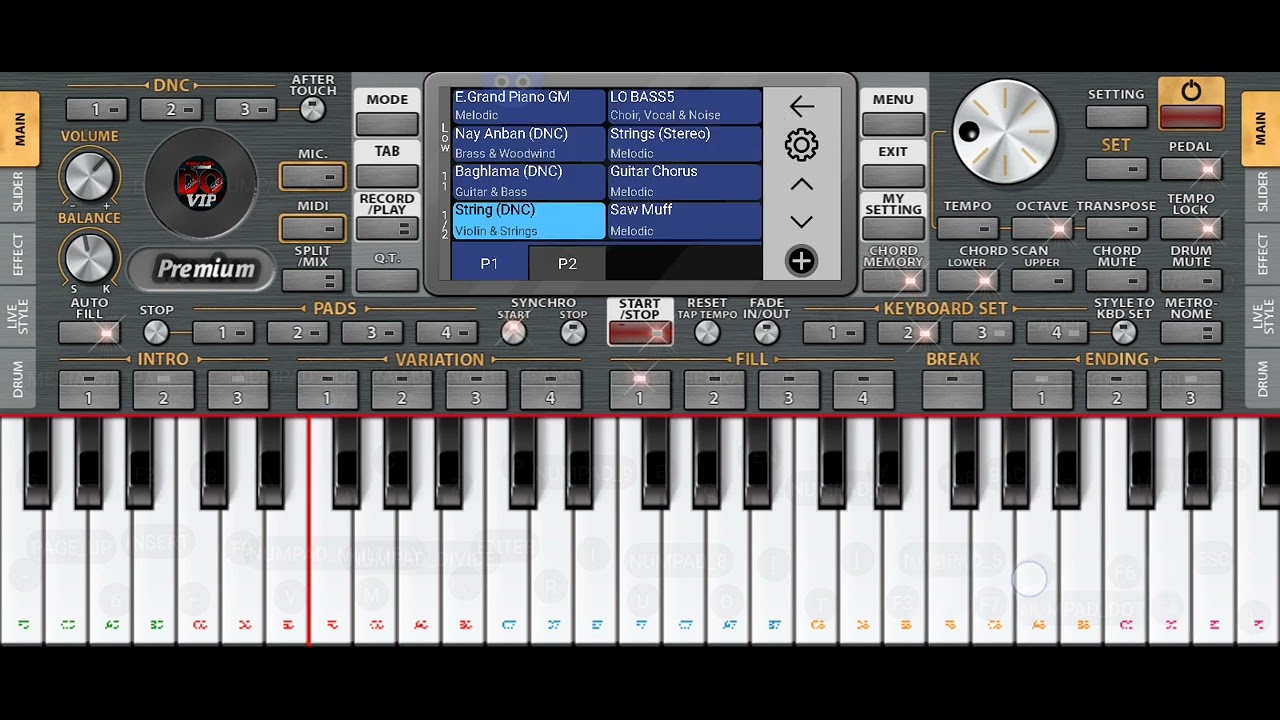Image resolution: width=1280 pixels, height=720 pixels.
Task: Enable Tempo Lock button
Action: click(1191, 229)
